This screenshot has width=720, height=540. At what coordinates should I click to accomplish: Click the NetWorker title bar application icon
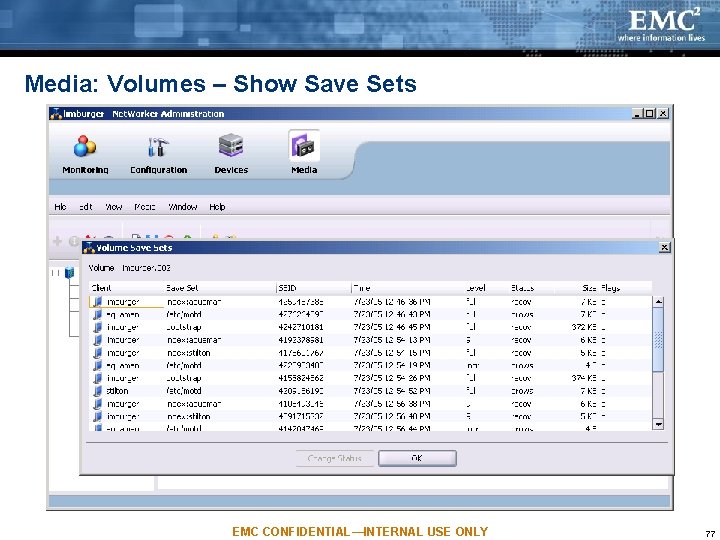56,113
